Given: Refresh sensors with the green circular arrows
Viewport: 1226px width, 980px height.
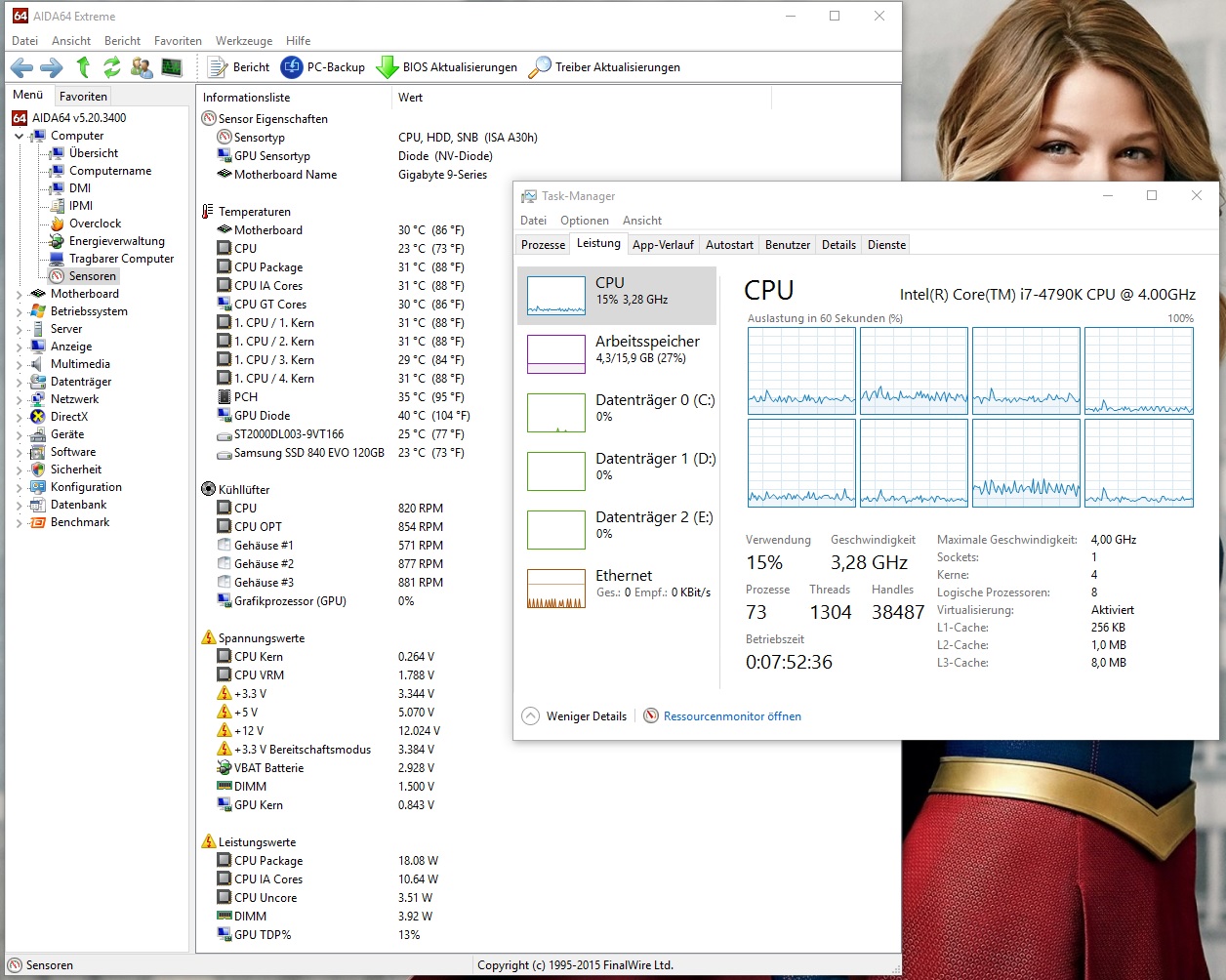Looking at the screenshot, I should click(112, 67).
